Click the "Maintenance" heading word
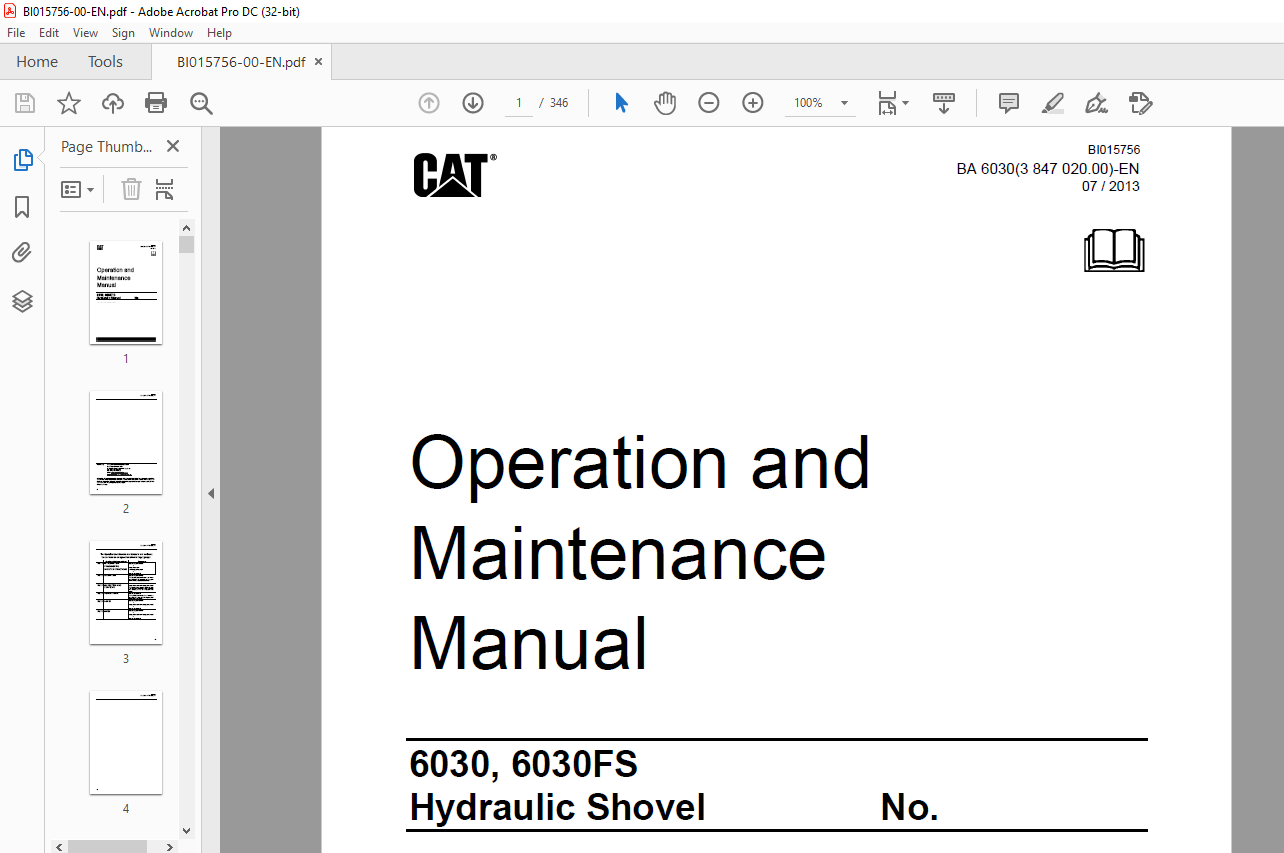 [618, 552]
